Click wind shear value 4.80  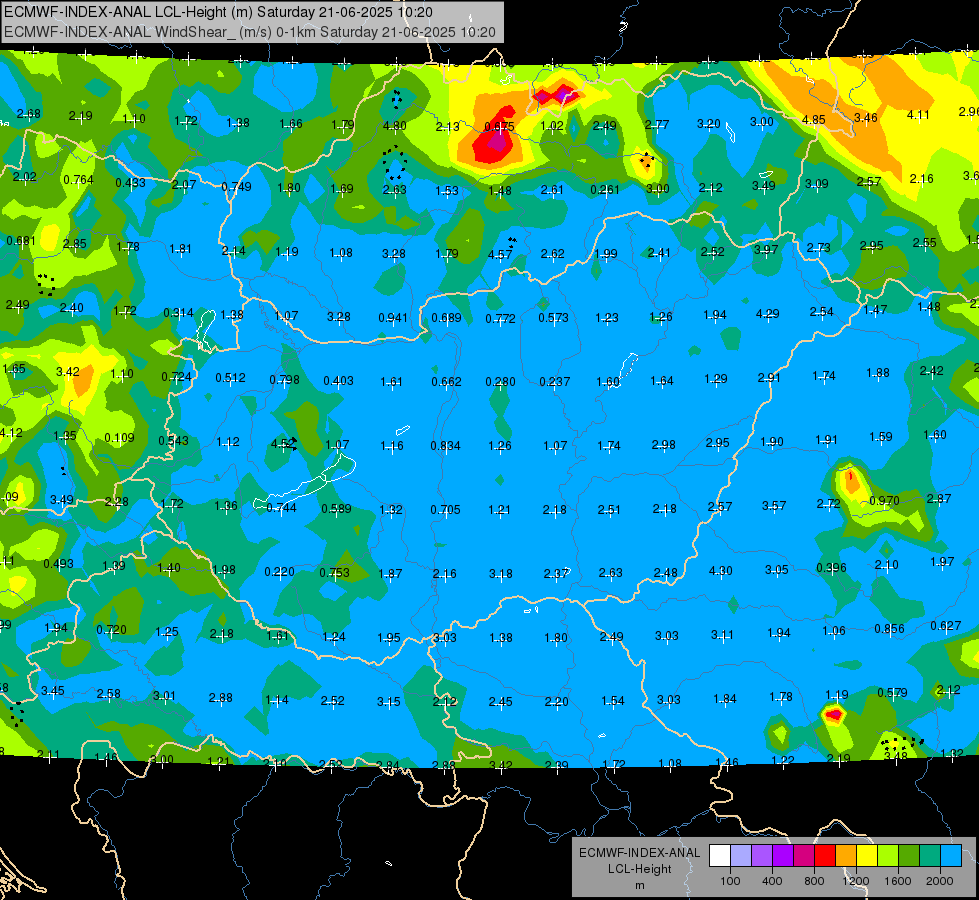click(395, 126)
